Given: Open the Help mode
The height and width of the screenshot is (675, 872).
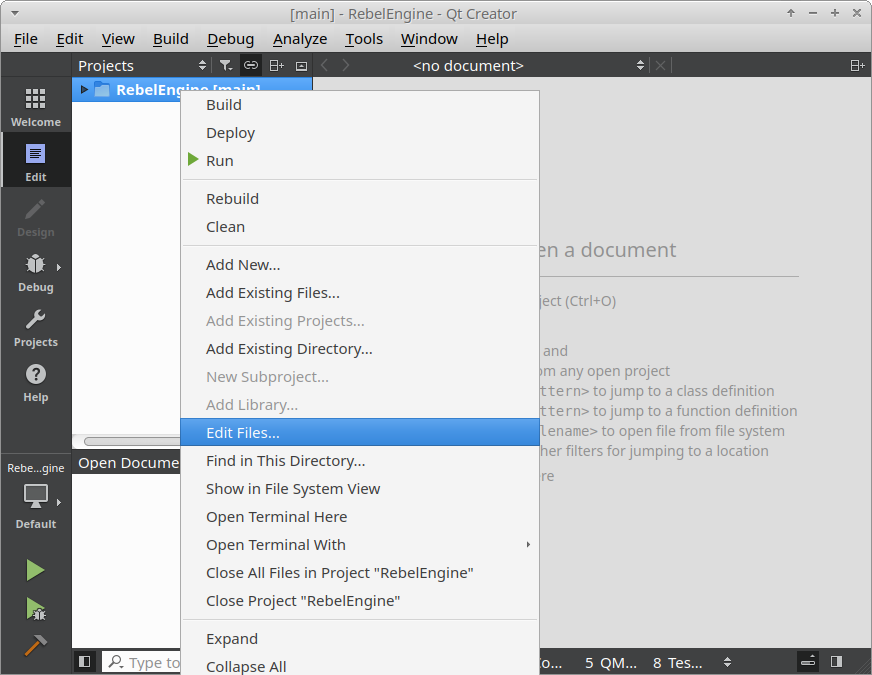Looking at the screenshot, I should point(36,383).
